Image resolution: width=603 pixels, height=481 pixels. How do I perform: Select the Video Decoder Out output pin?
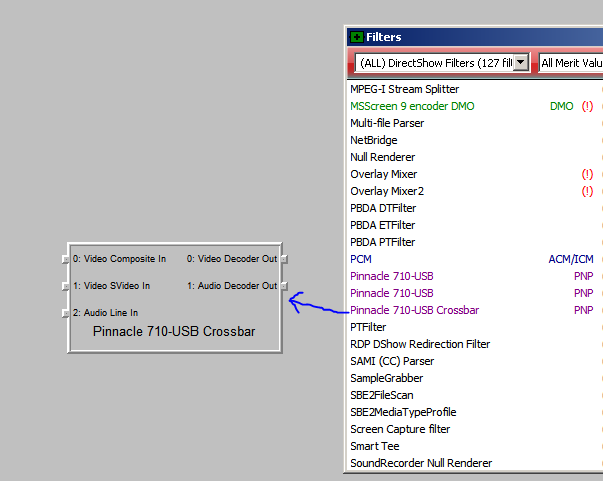click(284, 259)
